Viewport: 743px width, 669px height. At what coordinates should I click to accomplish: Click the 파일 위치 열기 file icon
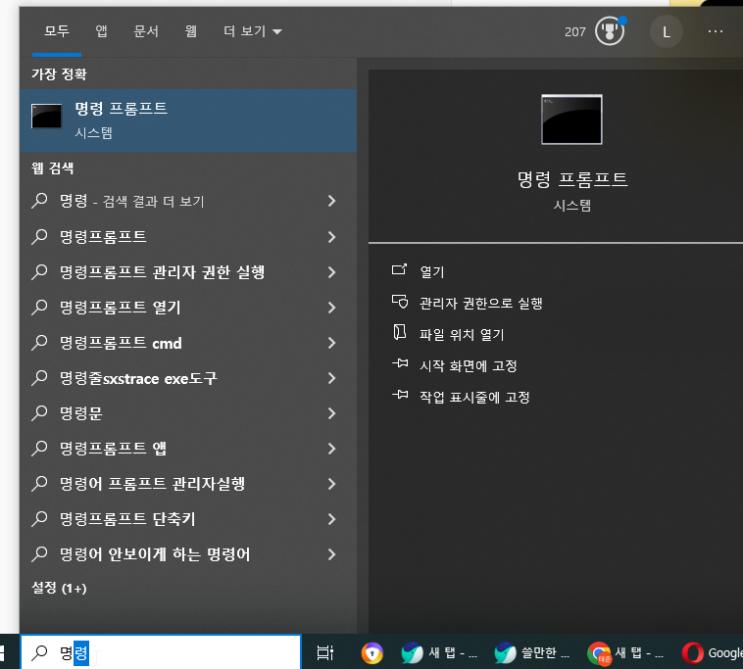399,333
